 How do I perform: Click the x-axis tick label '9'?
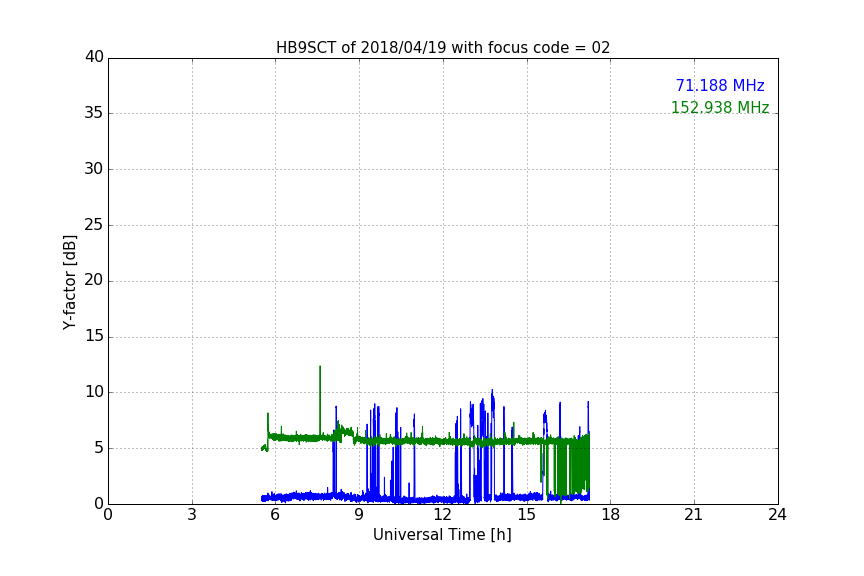[359, 515]
